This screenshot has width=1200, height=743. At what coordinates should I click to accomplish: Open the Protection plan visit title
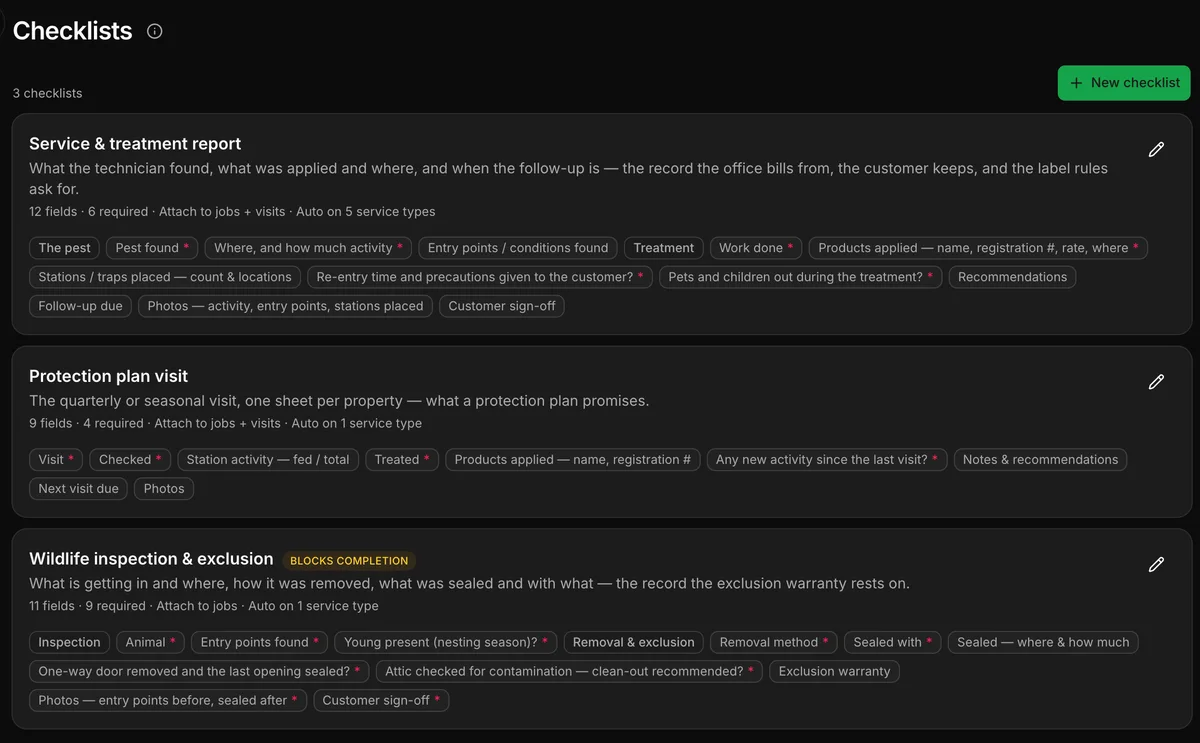click(x=108, y=376)
